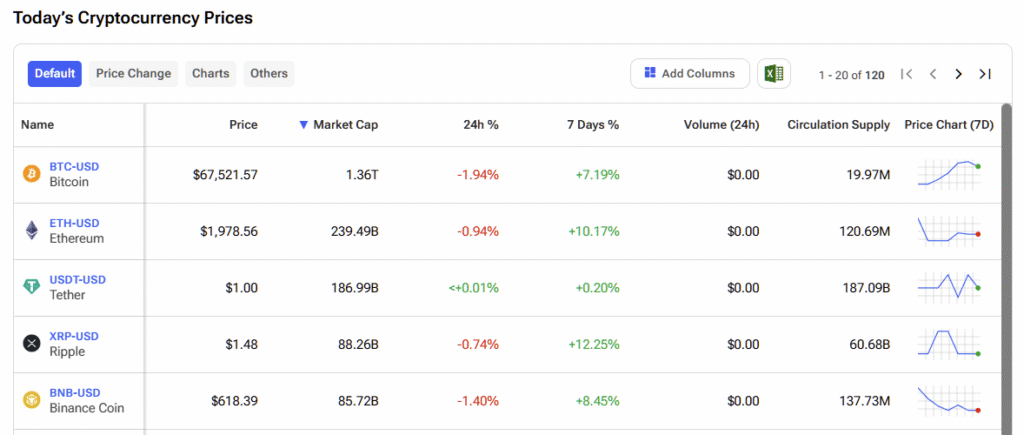Open the BTC-USD link
Viewport: 1024px width, 435px height.
click(x=74, y=167)
